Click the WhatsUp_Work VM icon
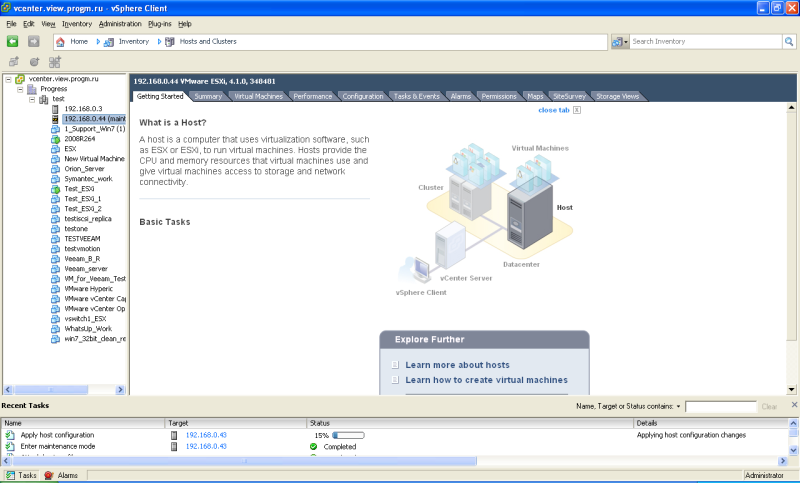This screenshot has width=800, height=483. [x=55, y=329]
